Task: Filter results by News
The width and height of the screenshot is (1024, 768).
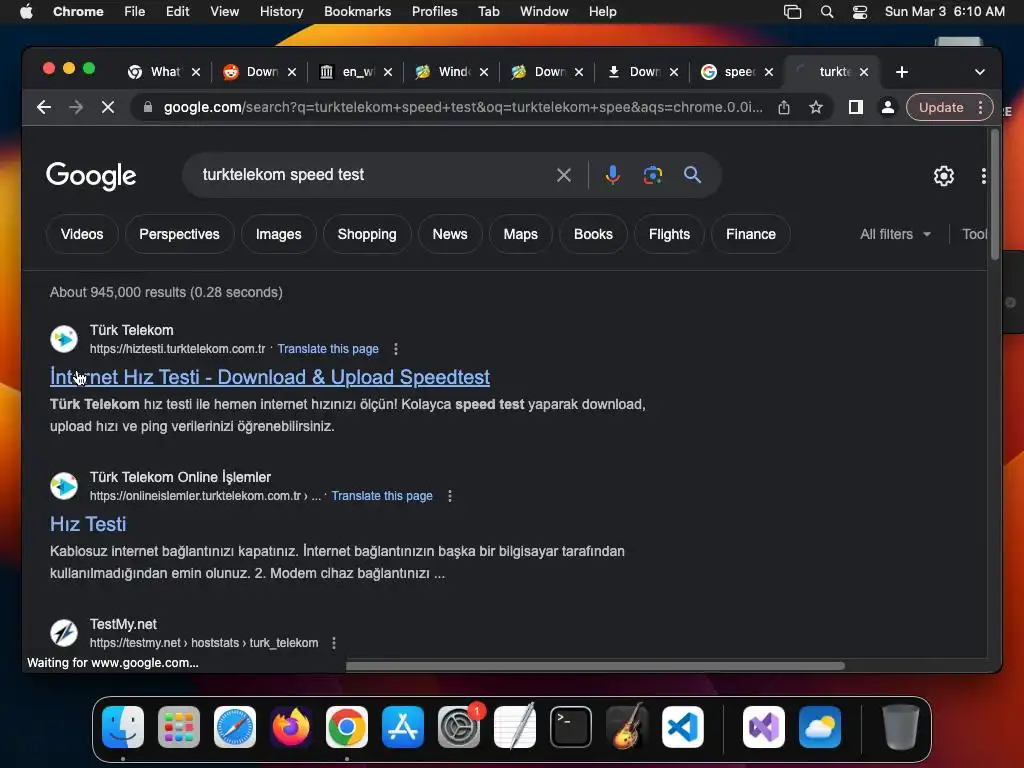Action: coord(450,234)
